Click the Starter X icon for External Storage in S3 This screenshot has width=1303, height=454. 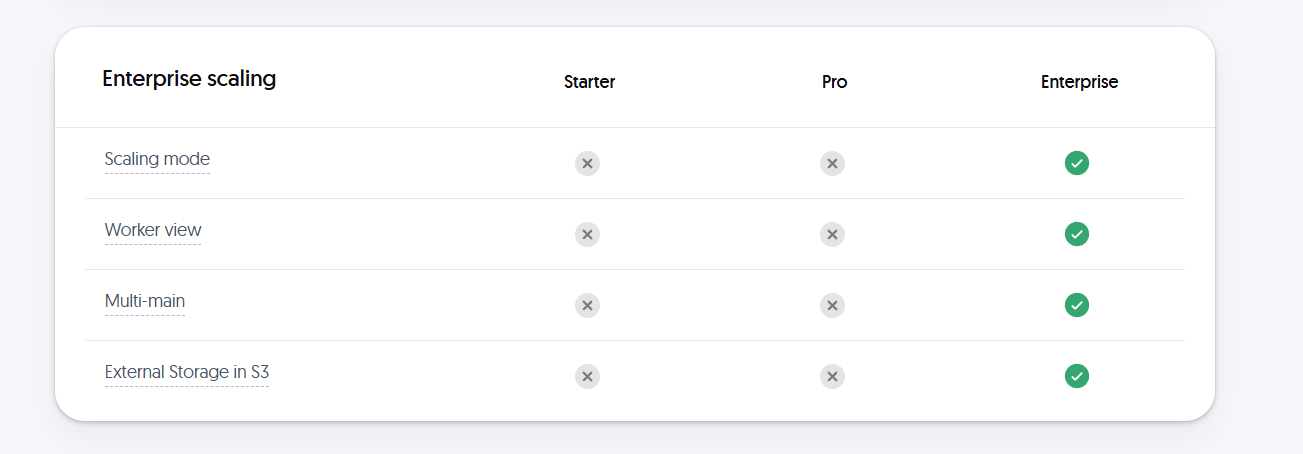(587, 376)
